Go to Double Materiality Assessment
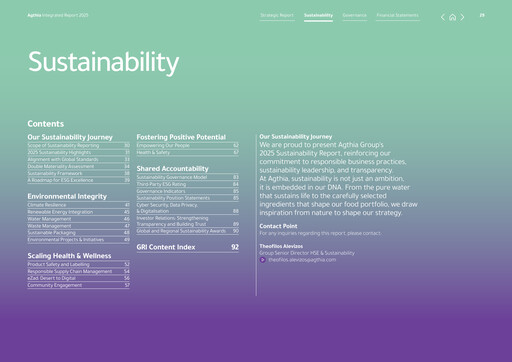 [x=79, y=166]
